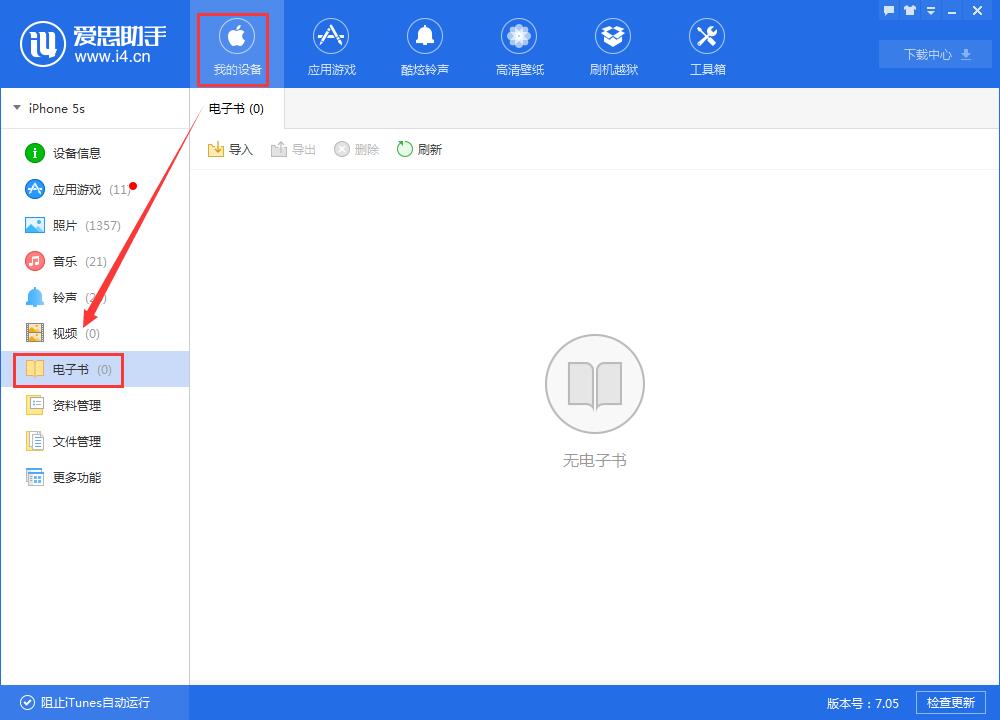The width and height of the screenshot is (1000, 720).
Task: Click the 导入 import button
Action: click(x=230, y=149)
